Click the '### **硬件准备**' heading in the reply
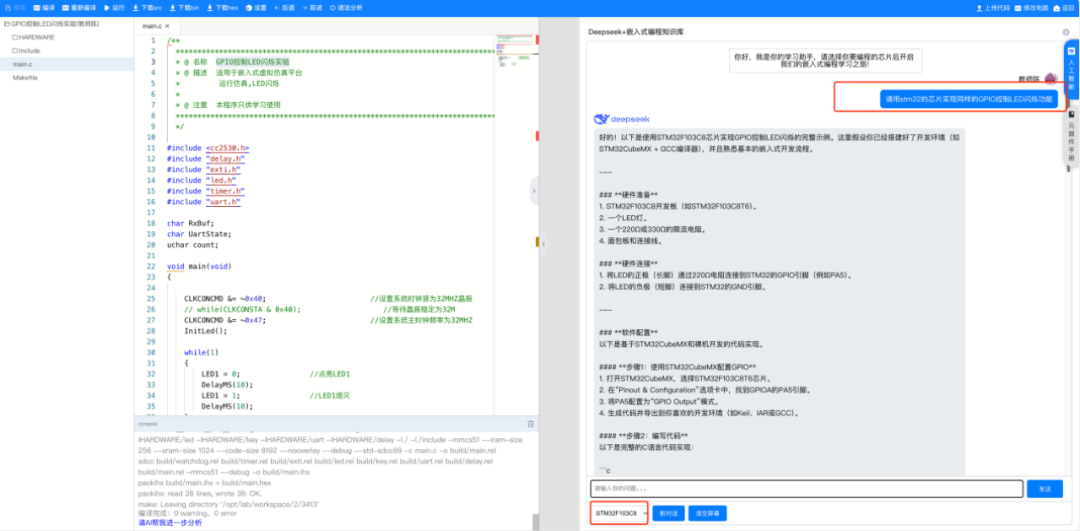This screenshot has height=531, width=1080. 628,195
